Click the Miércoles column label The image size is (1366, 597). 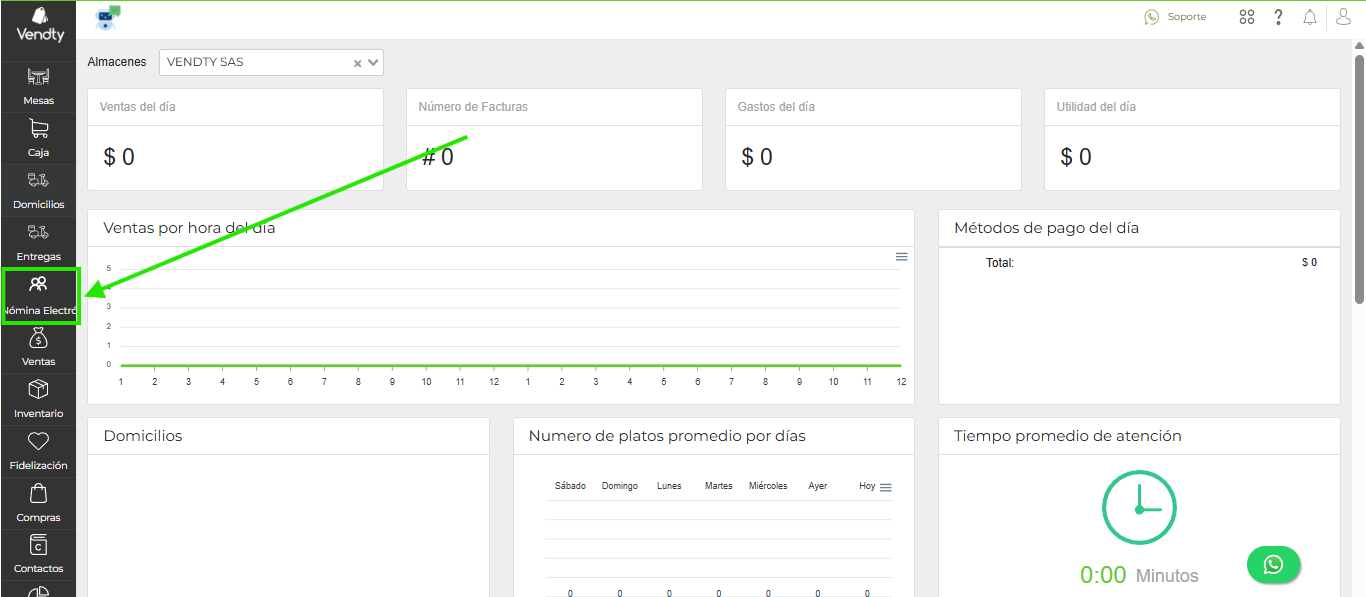click(768, 486)
